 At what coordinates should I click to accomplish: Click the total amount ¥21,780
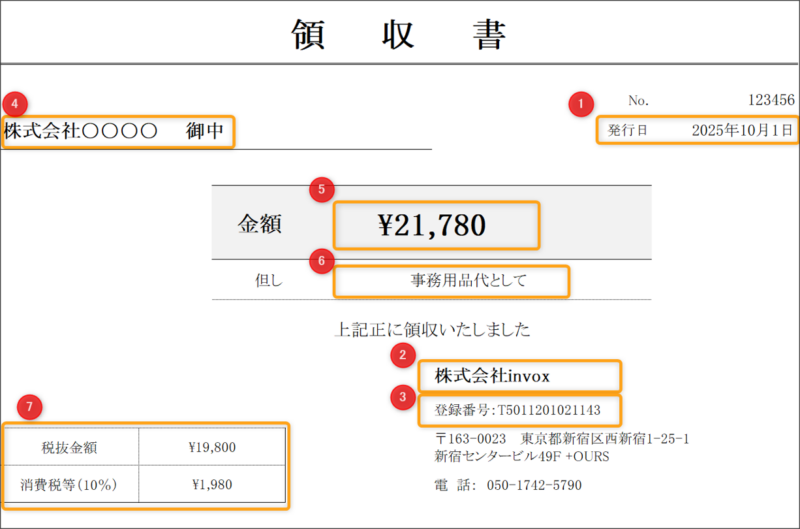coord(436,225)
